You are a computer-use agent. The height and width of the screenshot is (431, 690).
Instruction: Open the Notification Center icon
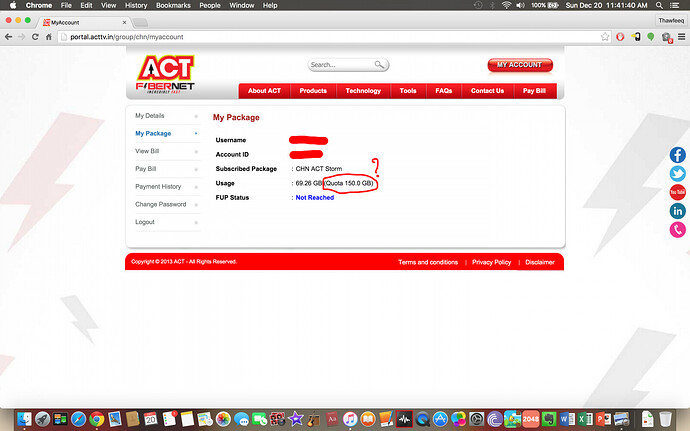point(674,5)
